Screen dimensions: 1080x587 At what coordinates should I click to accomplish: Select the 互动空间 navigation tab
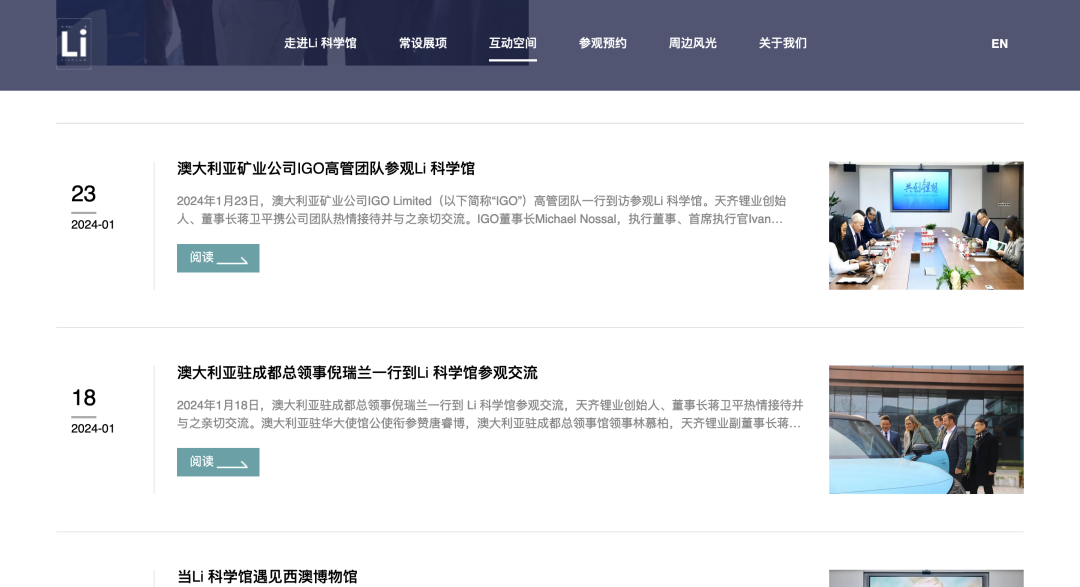512,44
